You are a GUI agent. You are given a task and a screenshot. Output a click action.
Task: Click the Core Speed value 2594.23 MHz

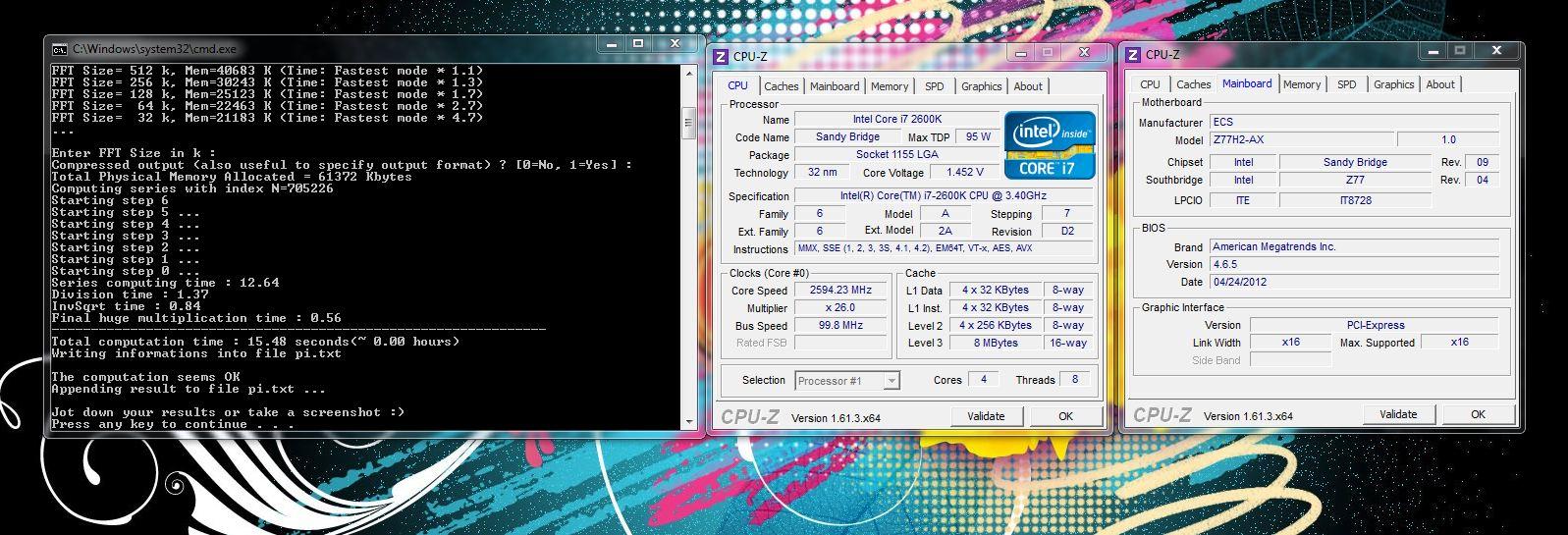[x=840, y=291]
